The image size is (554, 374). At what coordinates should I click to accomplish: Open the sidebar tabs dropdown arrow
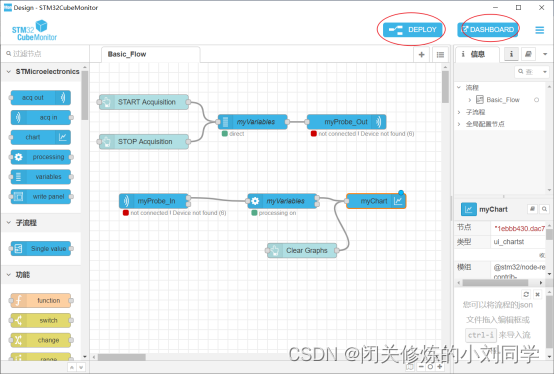[545, 54]
